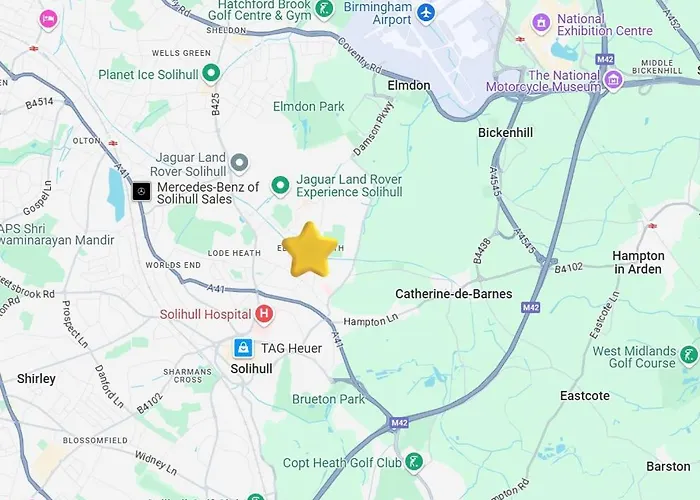The height and width of the screenshot is (500, 700).
Task: Open the National Exhibition Centre purple pin
Action: coord(541,23)
